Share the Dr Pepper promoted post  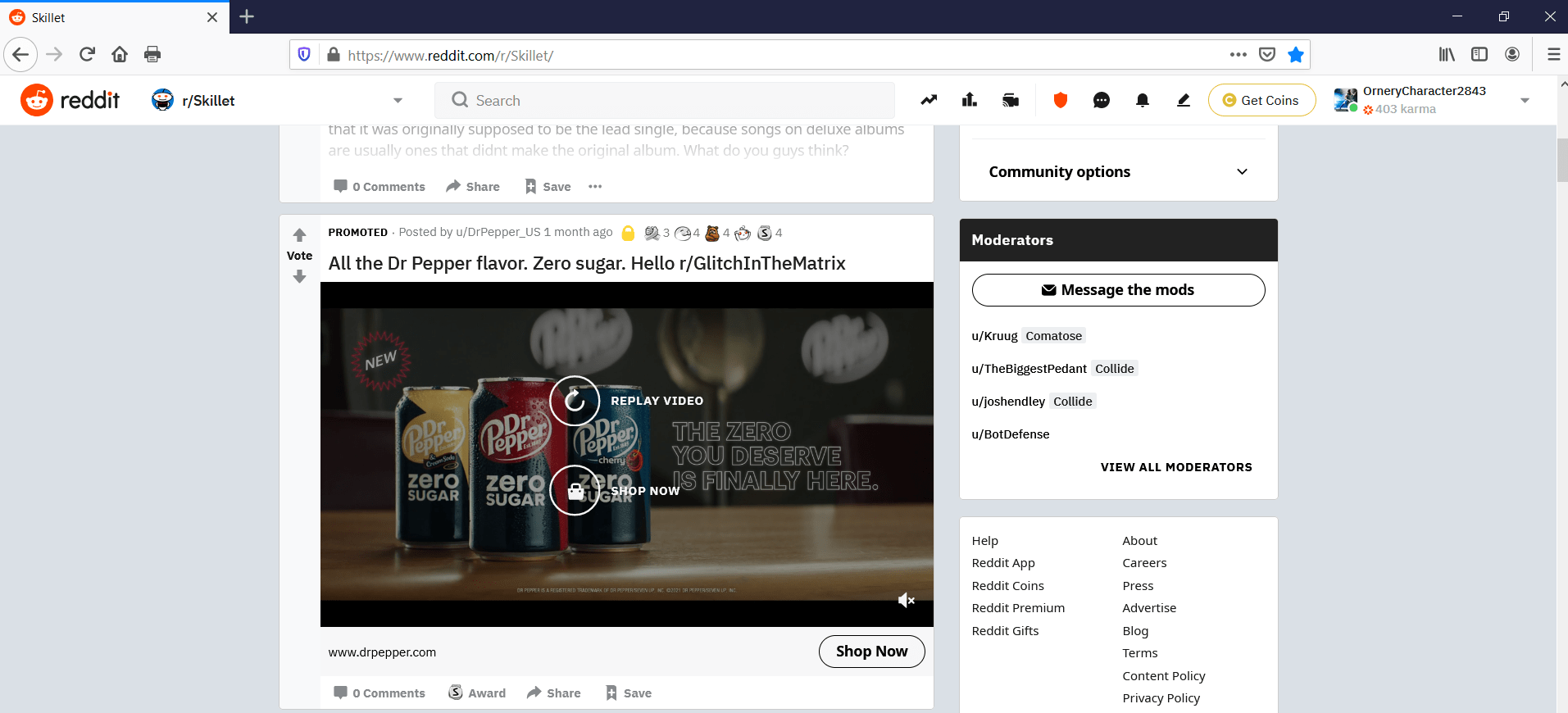pos(554,693)
